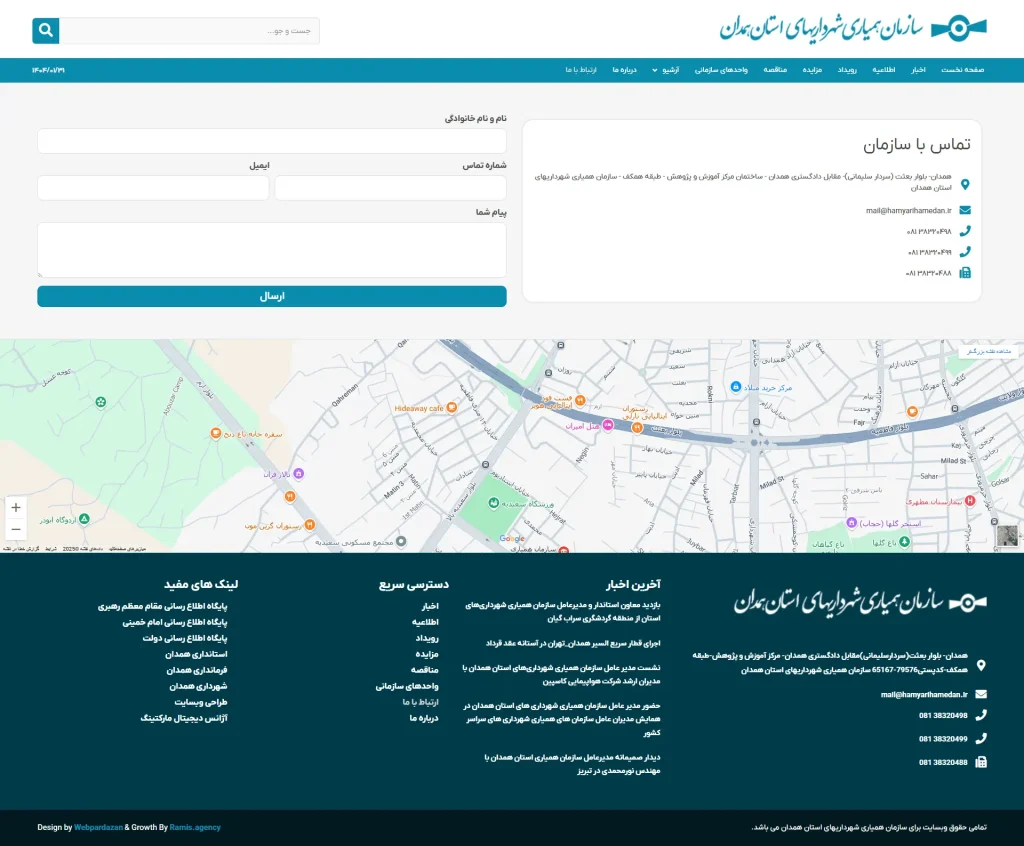
Task: Open the صفحه نخست menu item
Action: pos(962,70)
